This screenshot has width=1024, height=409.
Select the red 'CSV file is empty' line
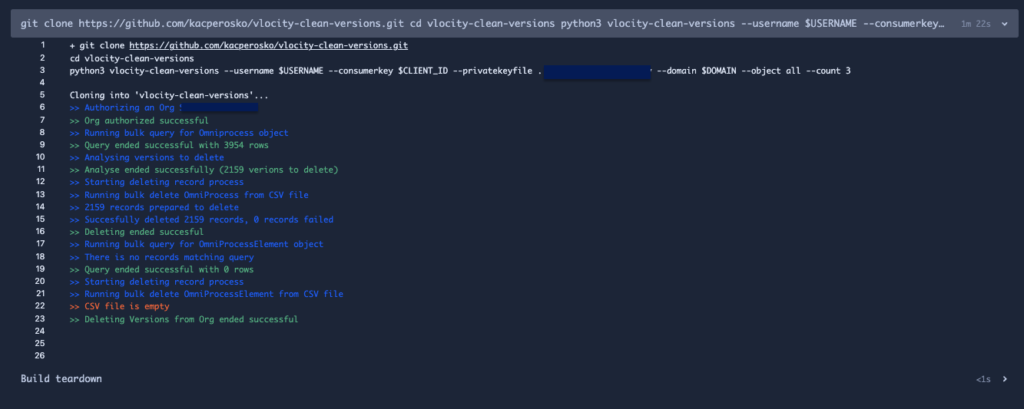coord(120,306)
